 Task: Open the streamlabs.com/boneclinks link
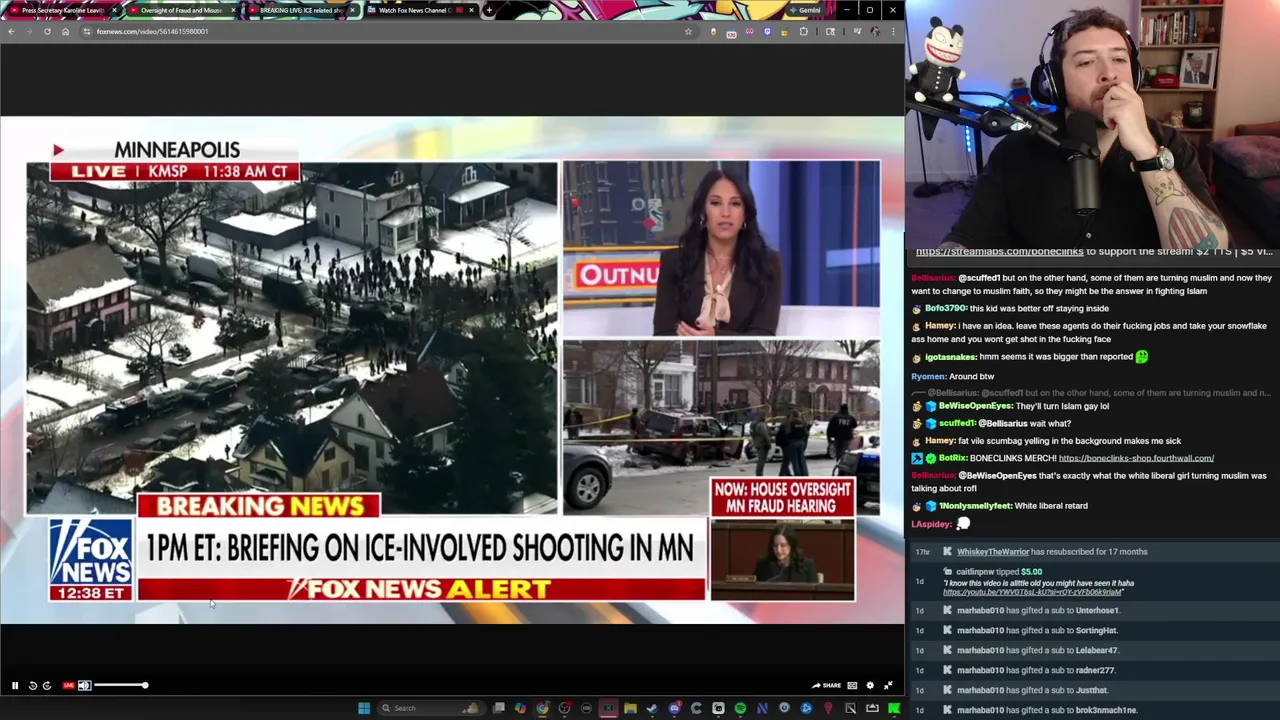click(x=999, y=252)
